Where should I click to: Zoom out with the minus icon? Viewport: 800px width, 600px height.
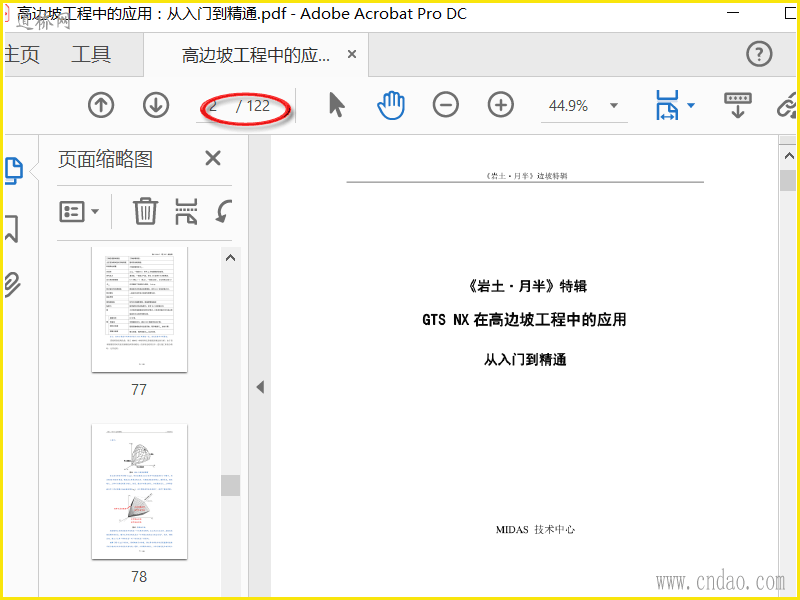[x=446, y=105]
